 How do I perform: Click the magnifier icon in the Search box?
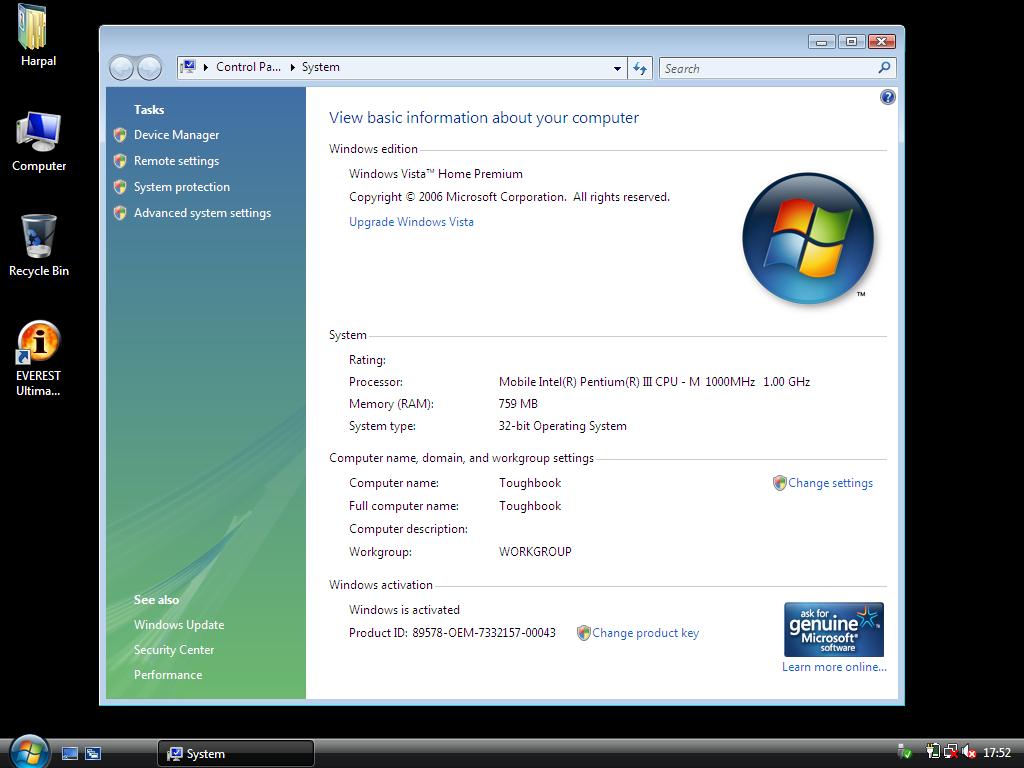click(884, 67)
